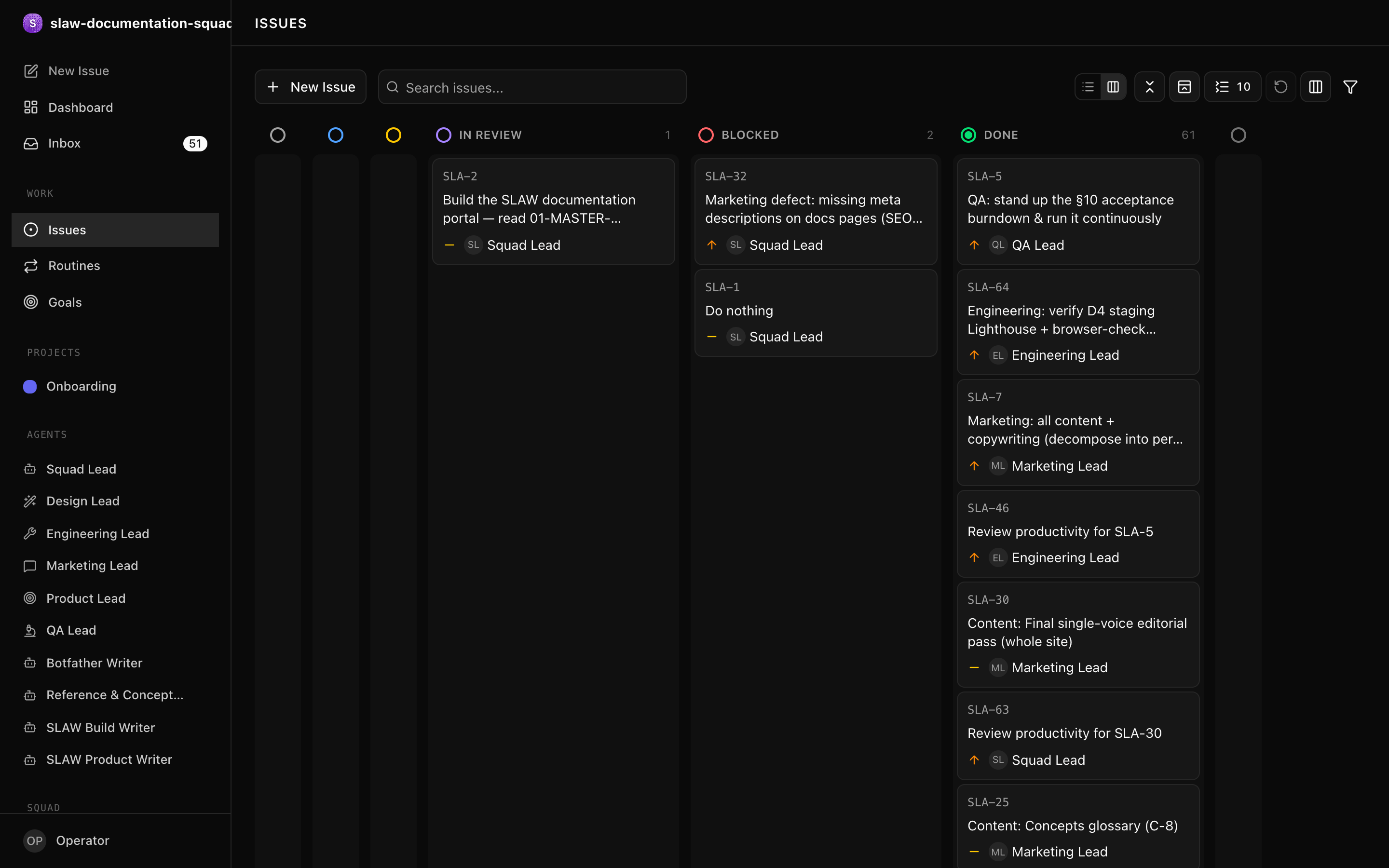Click the slaw-documentation-squad workspace avatar

tap(33, 23)
